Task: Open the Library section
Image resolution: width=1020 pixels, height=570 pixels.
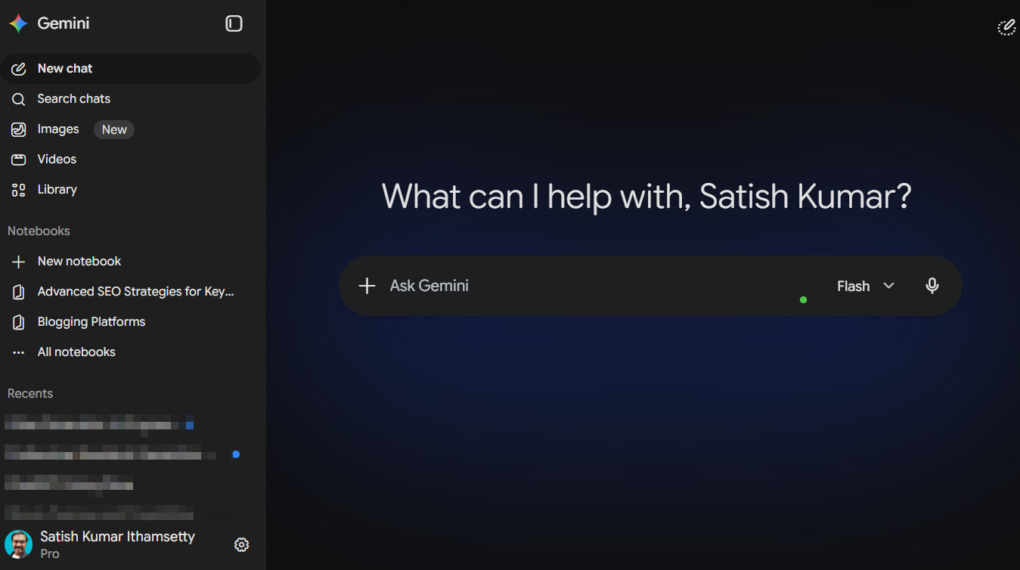Action: click(131, 190)
